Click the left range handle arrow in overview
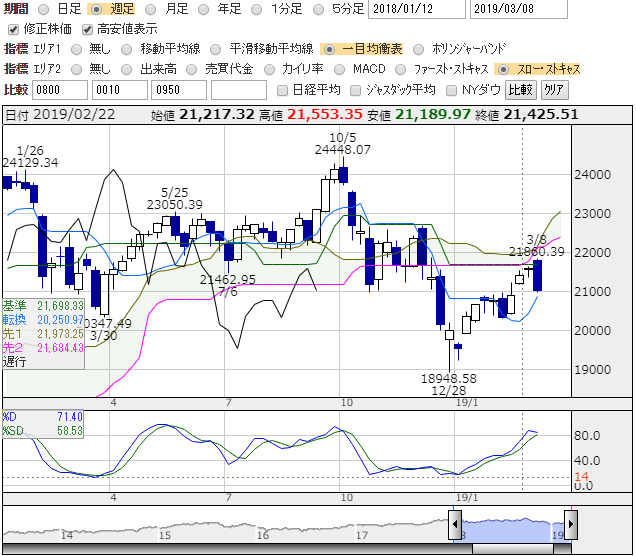Screen dimensions: 636x556 pyautogui.click(x=455, y=524)
